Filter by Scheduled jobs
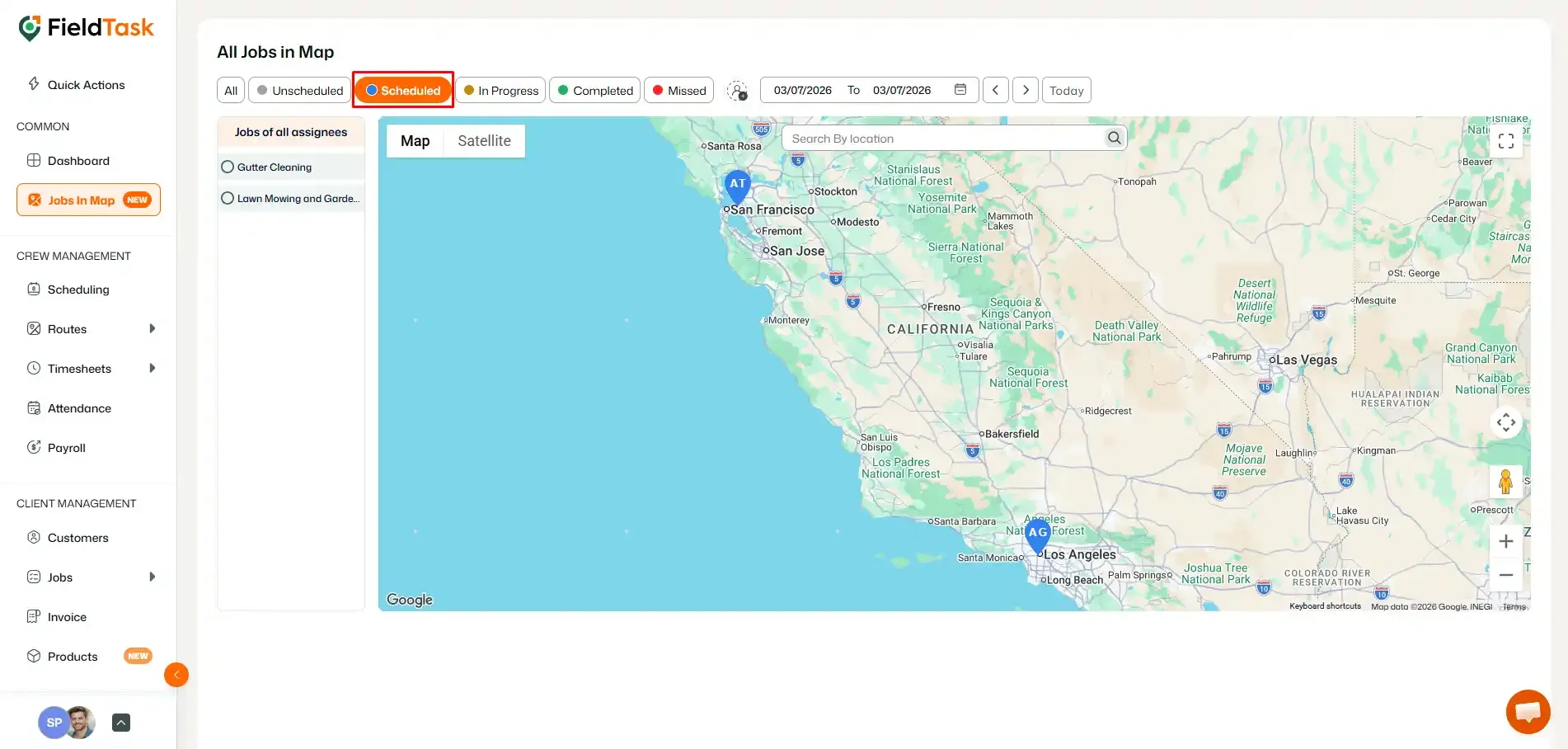Screen dimensions: 1568x749 (403, 90)
